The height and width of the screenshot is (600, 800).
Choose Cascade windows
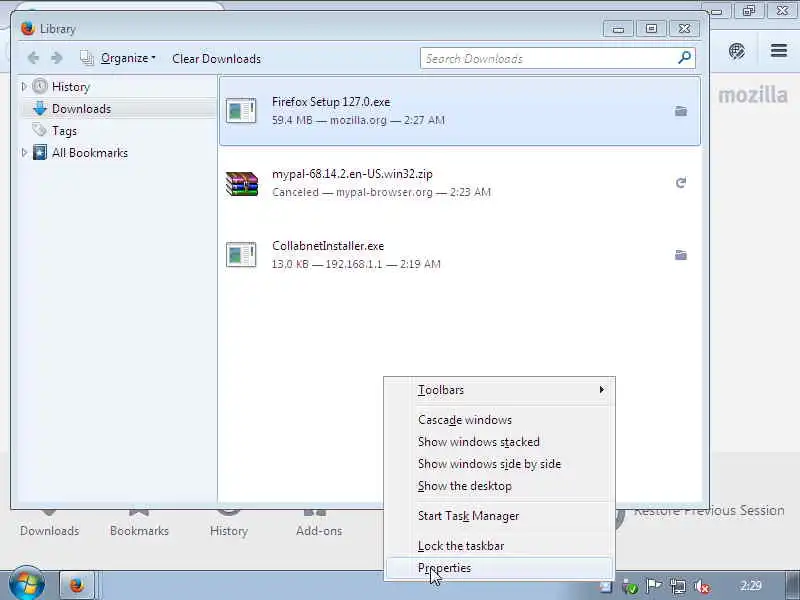[x=499, y=420]
